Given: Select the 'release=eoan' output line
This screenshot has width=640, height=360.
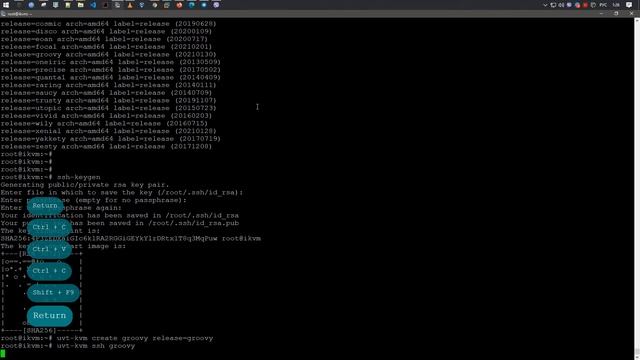Looking at the screenshot, I should tap(104, 39).
